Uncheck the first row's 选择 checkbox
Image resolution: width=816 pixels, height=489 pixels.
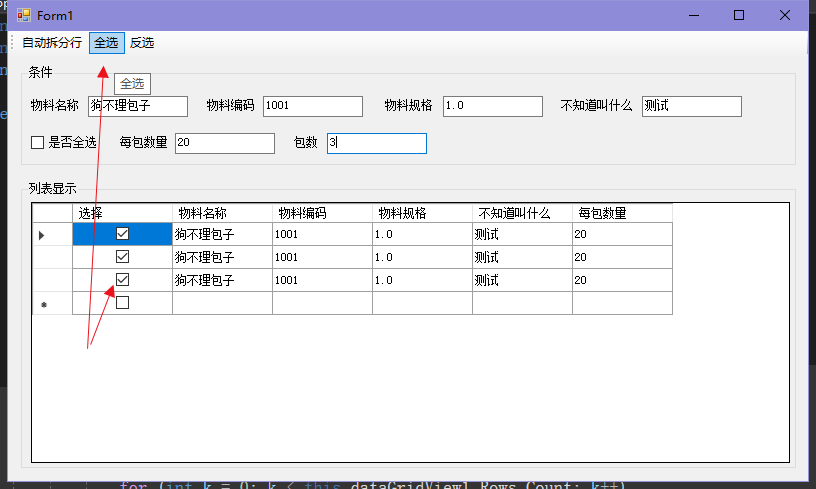(122, 234)
